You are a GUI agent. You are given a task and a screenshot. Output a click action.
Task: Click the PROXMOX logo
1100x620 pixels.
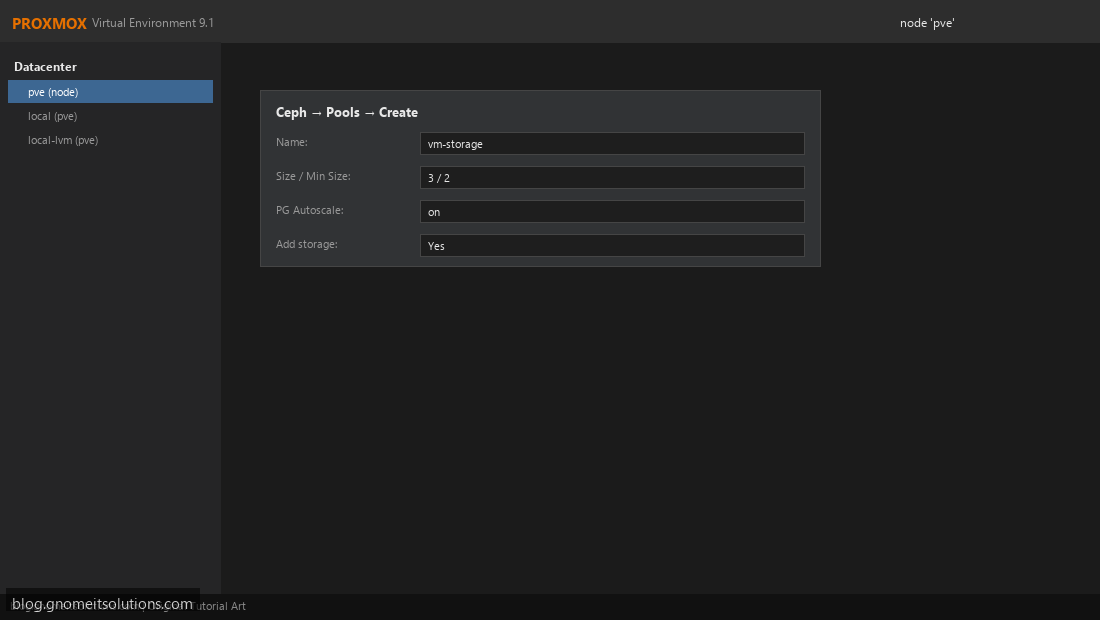49,23
